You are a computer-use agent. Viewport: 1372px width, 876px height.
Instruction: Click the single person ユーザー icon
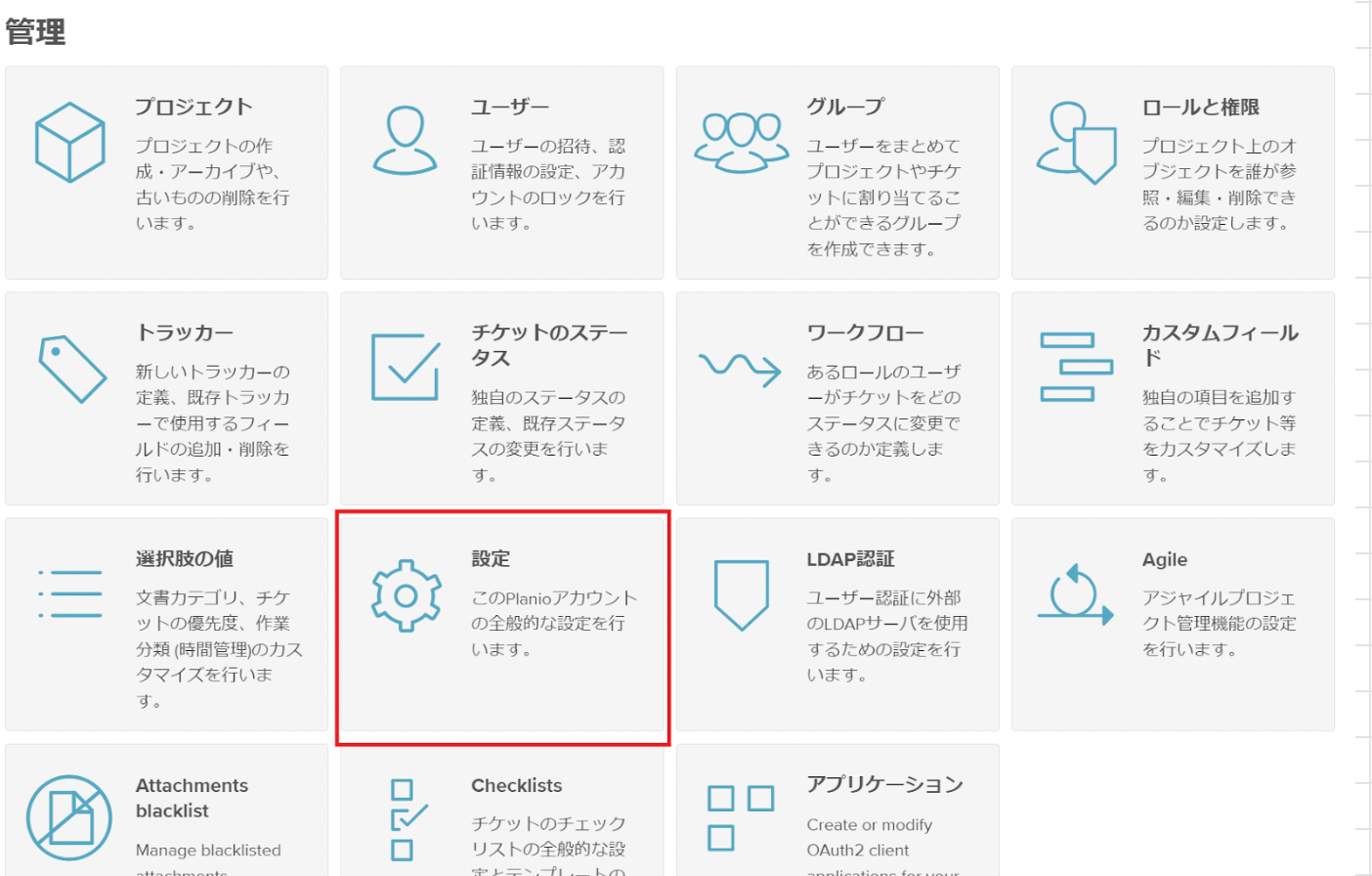[405, 141]
